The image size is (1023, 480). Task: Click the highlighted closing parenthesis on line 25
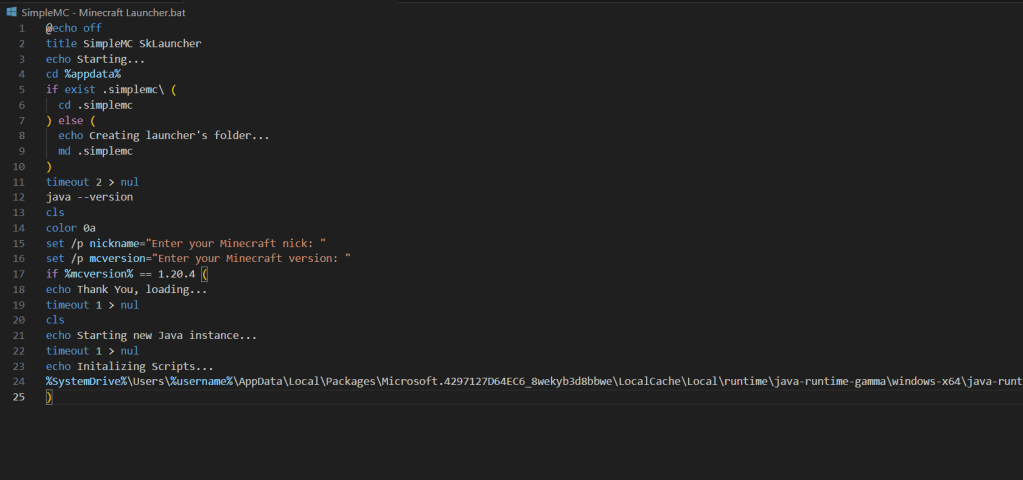tap(49, 397)
